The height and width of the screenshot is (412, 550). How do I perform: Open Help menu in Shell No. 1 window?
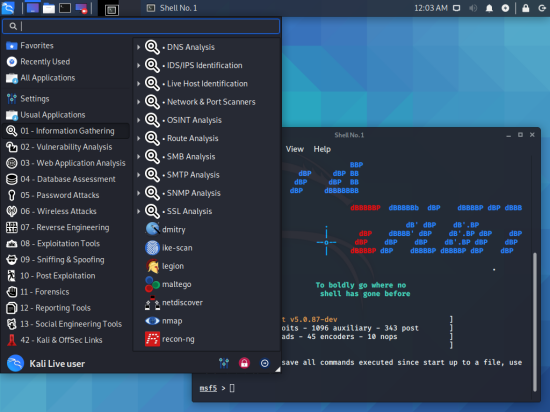point(322,149)
